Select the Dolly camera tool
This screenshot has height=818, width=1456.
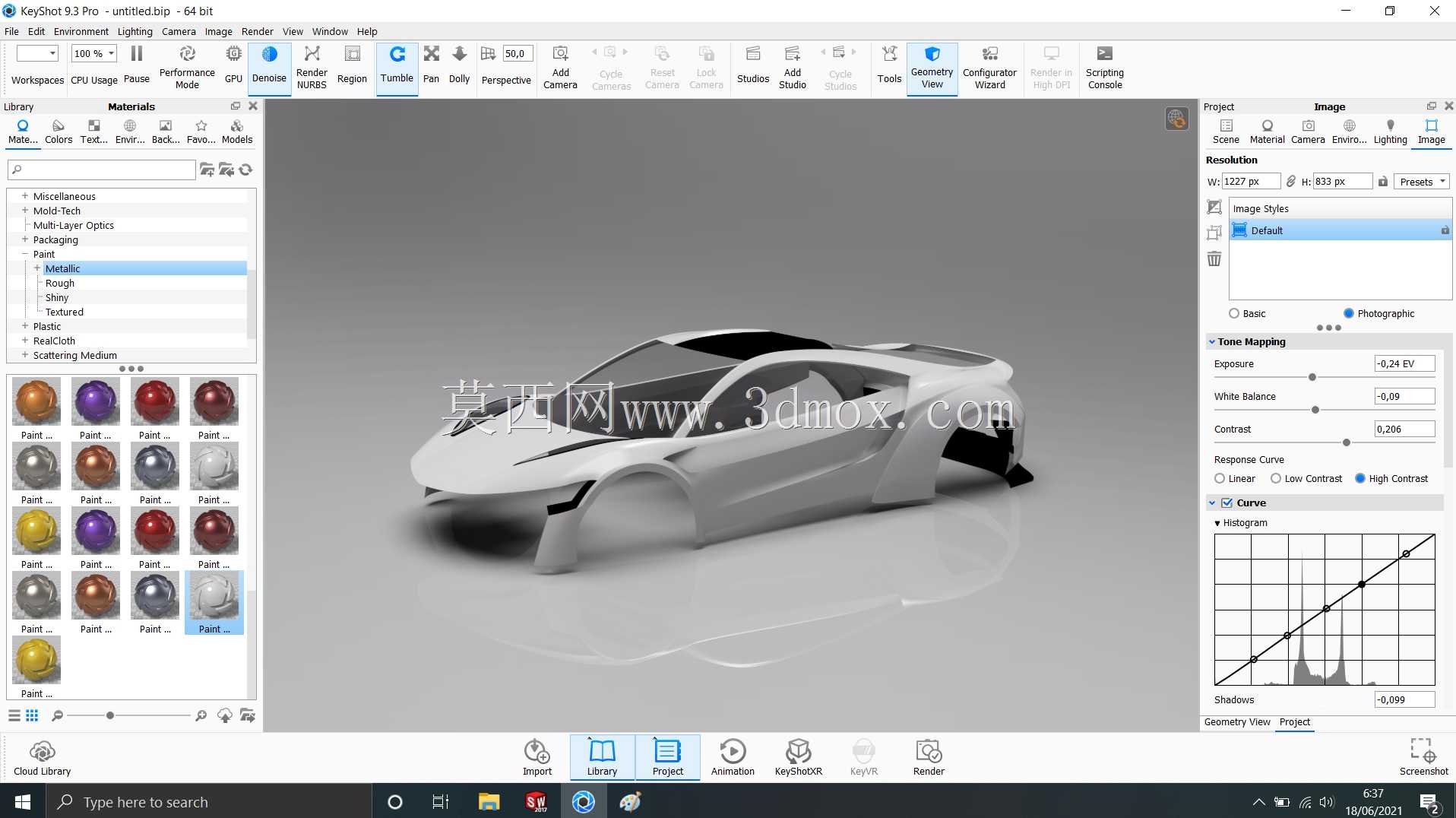[x=459, y=65]
